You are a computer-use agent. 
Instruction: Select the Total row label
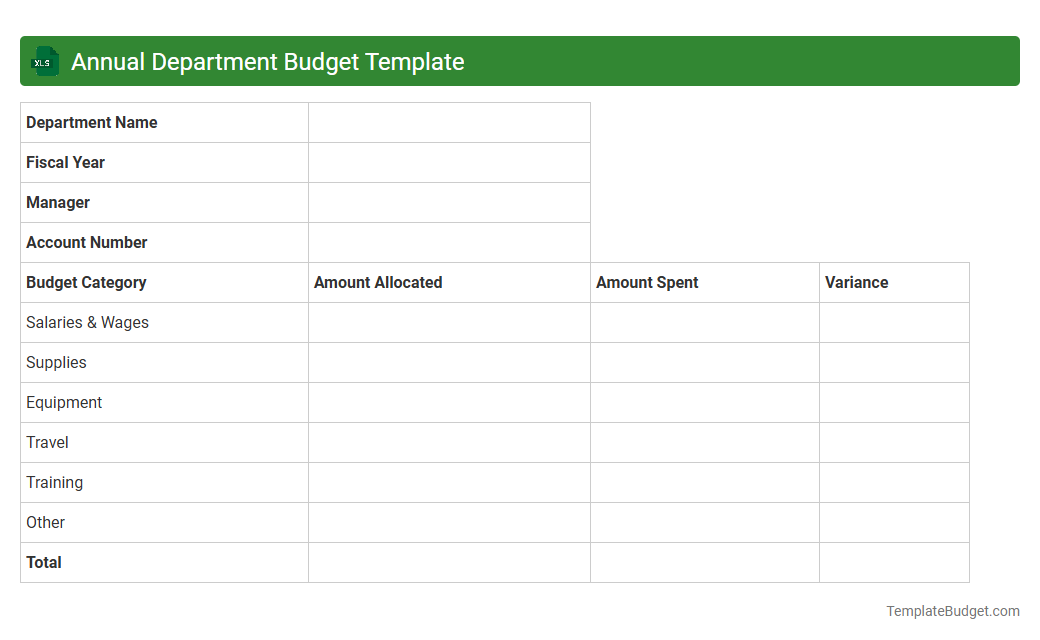44,562
